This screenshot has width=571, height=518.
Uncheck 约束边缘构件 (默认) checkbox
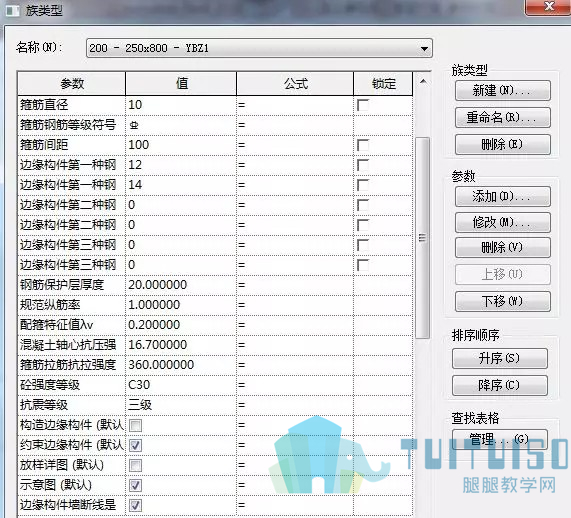135,445
